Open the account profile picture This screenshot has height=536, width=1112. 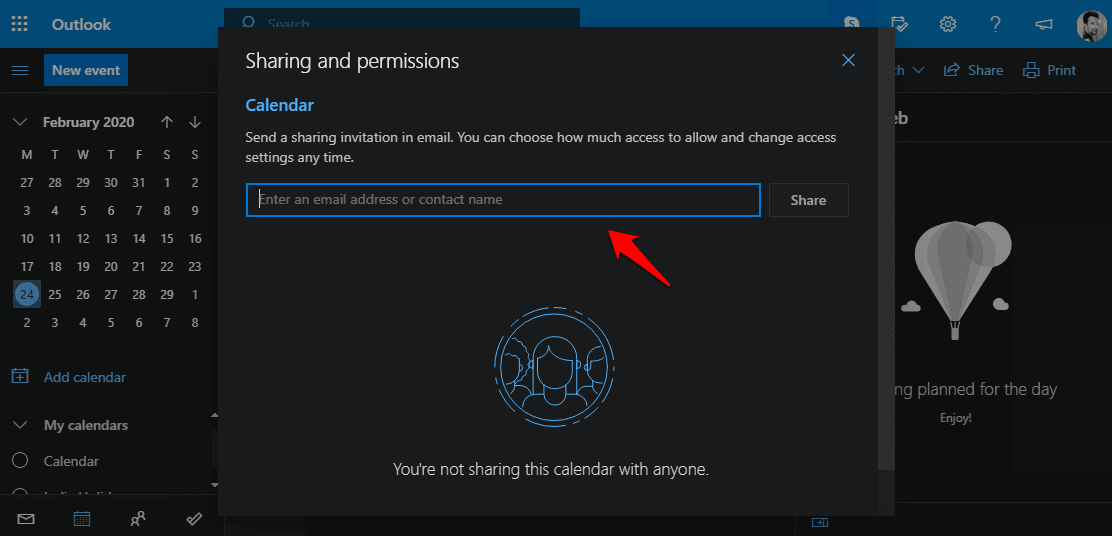pyautogui.click(x=1091, y=26)
